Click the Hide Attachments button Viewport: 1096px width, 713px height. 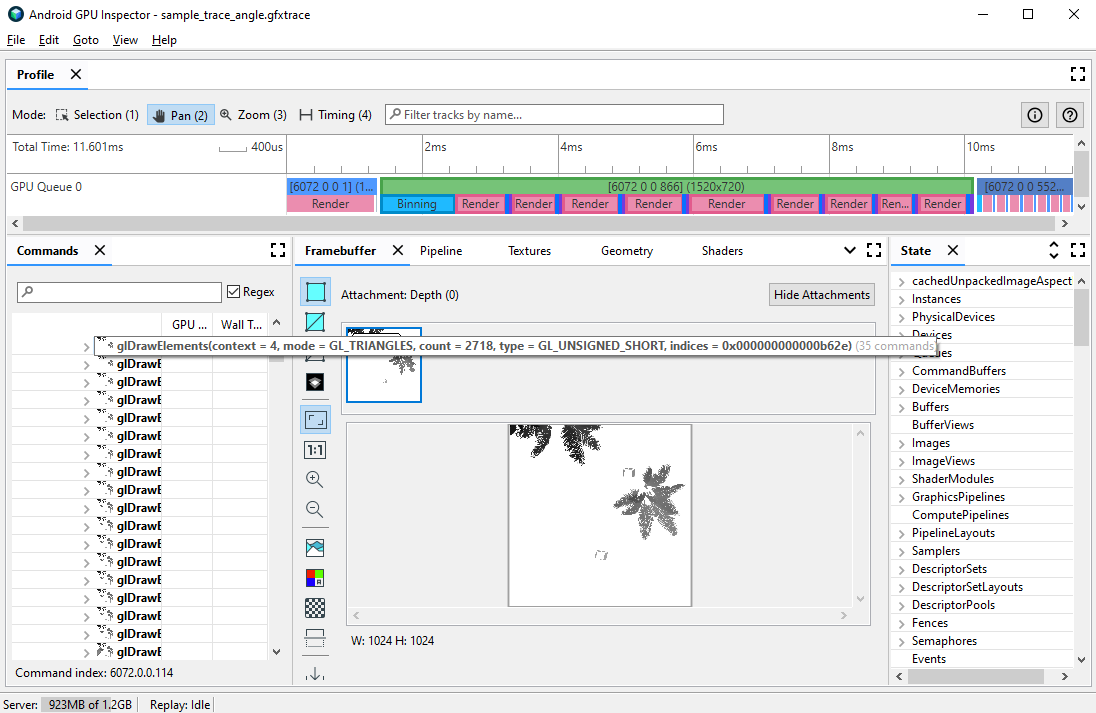[821, 295]
